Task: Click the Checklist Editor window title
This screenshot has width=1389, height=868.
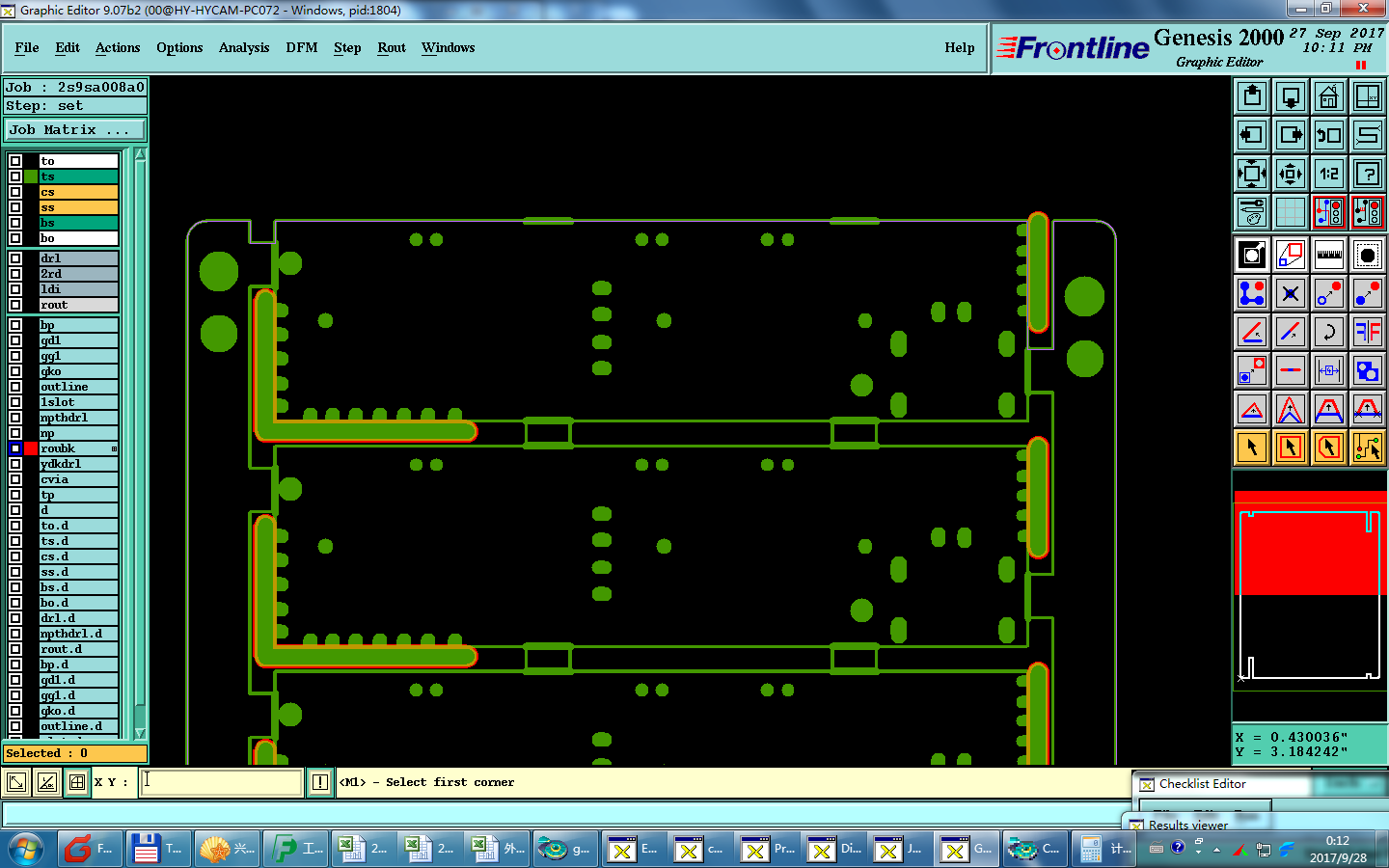Action: click(x=1202, y=784)
